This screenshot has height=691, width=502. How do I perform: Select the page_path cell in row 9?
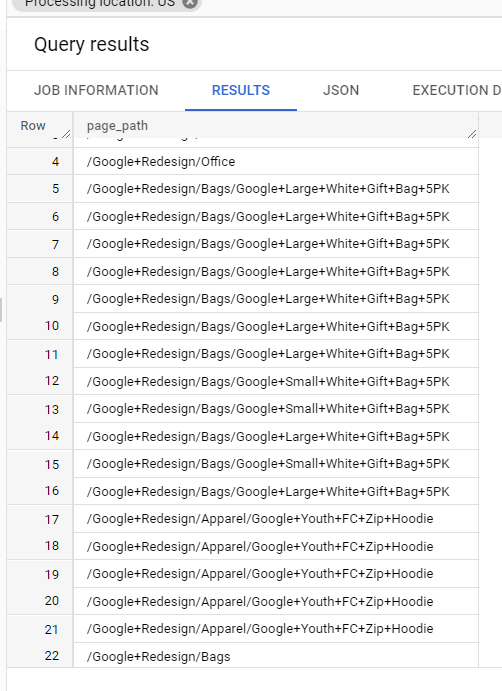pyautogui.click(x=276, y=299)
